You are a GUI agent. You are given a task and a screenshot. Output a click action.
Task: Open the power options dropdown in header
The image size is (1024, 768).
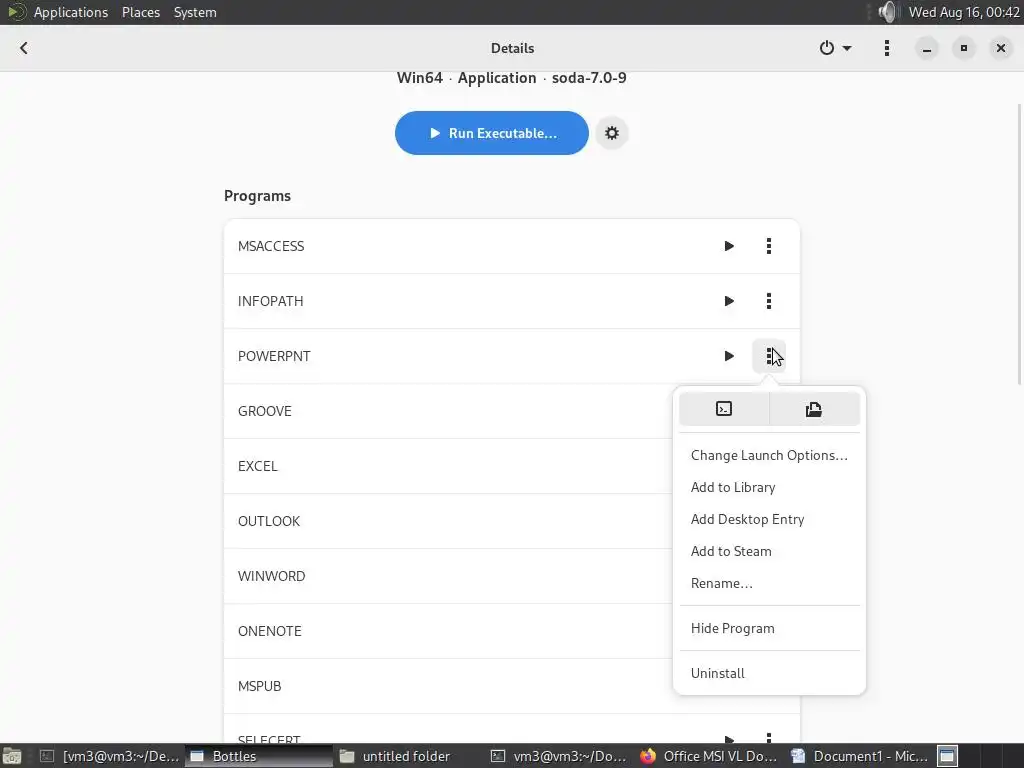pyautogui.click(x=835, y=48)
